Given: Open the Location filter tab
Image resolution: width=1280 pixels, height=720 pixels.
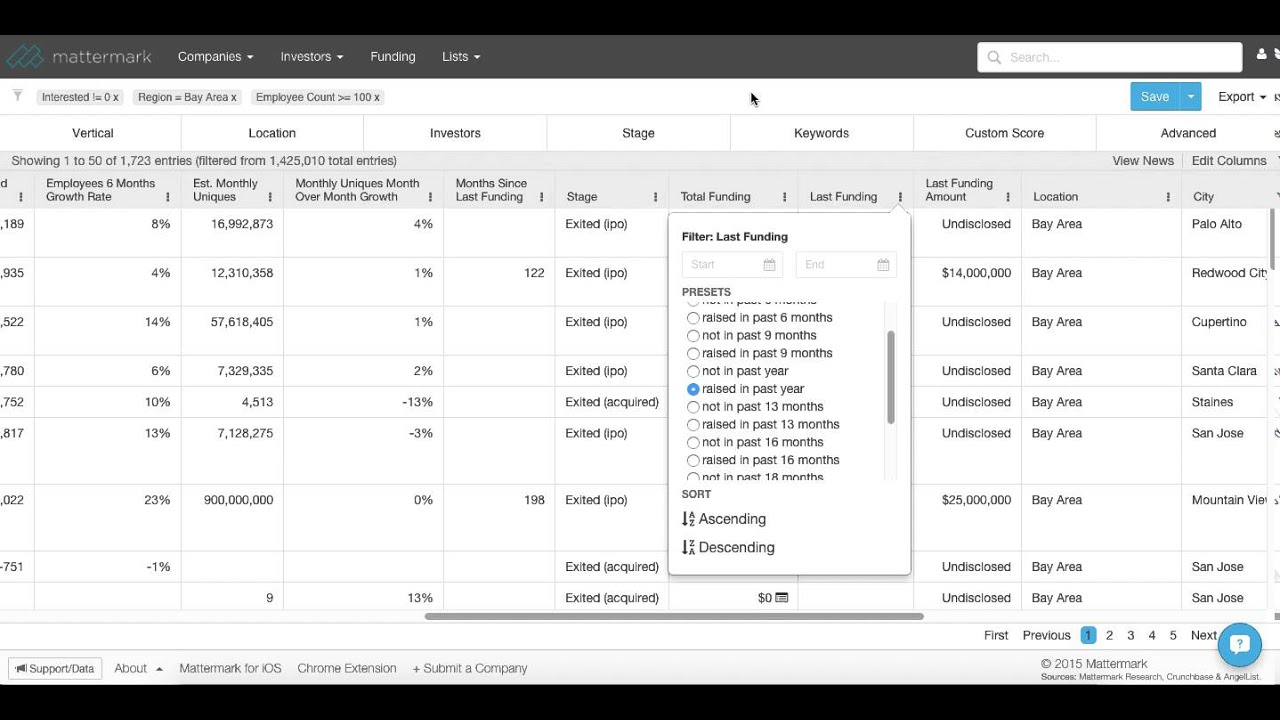Looking at the screenshot, I should tap(272, 133).
